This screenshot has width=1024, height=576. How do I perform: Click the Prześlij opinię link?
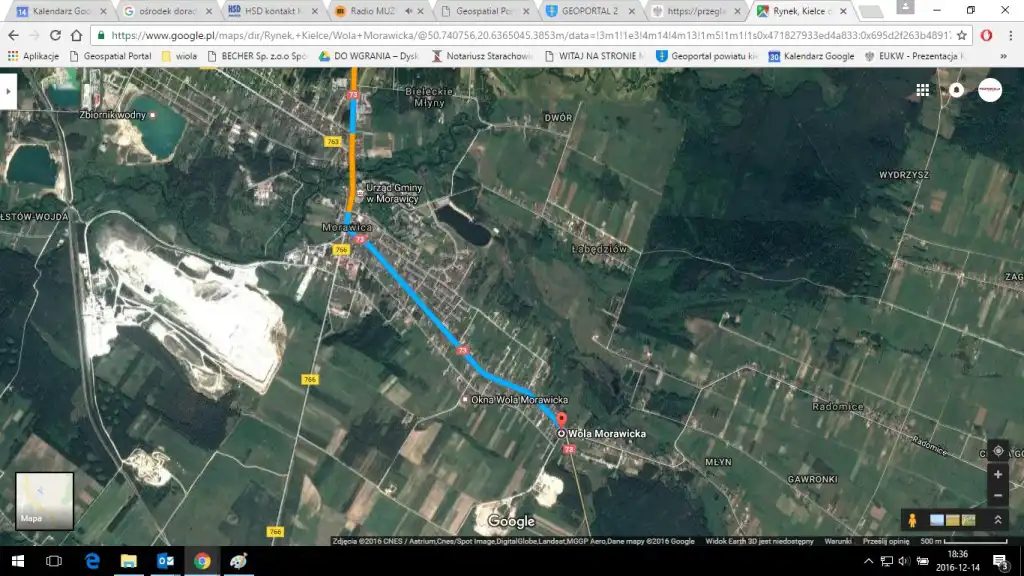click(x=882, y=542)
